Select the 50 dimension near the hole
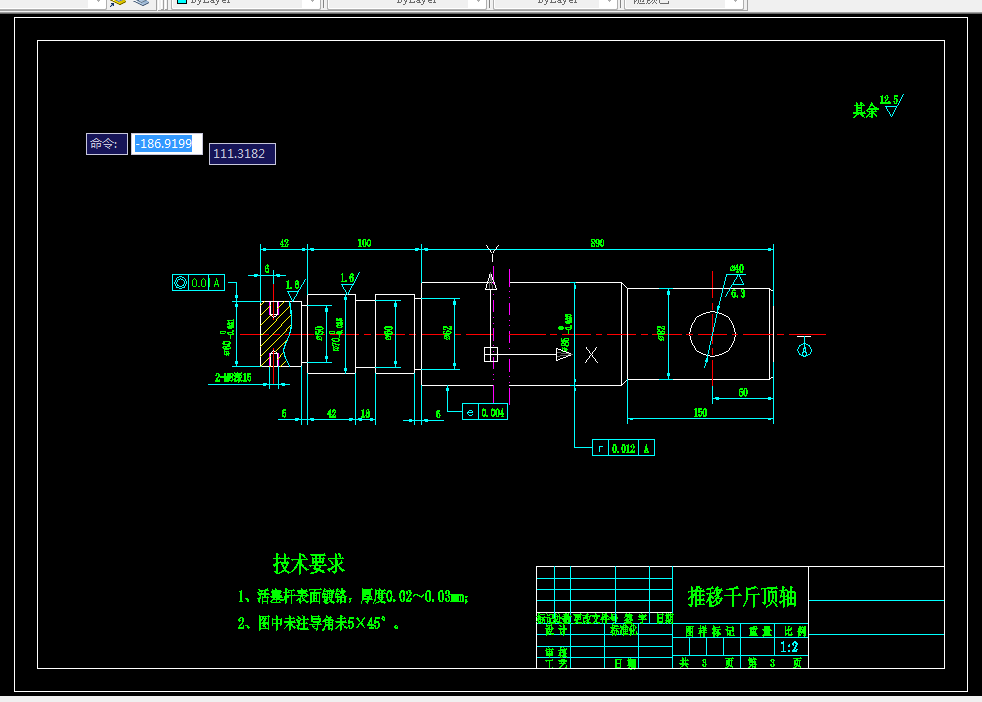The width and height of the screenshot is (982, 702). (x=743, y=393)
